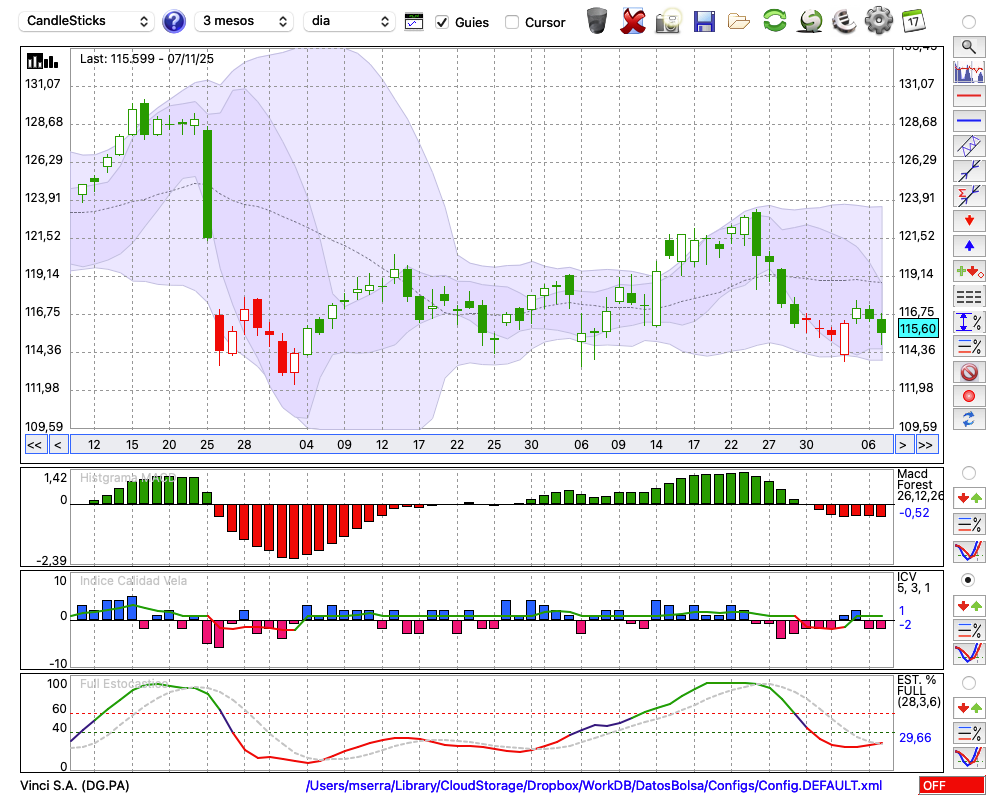Viewport: 1000px width, 800px height.
Task: Click the red prohibition sign tool
Action: point(968,372)
